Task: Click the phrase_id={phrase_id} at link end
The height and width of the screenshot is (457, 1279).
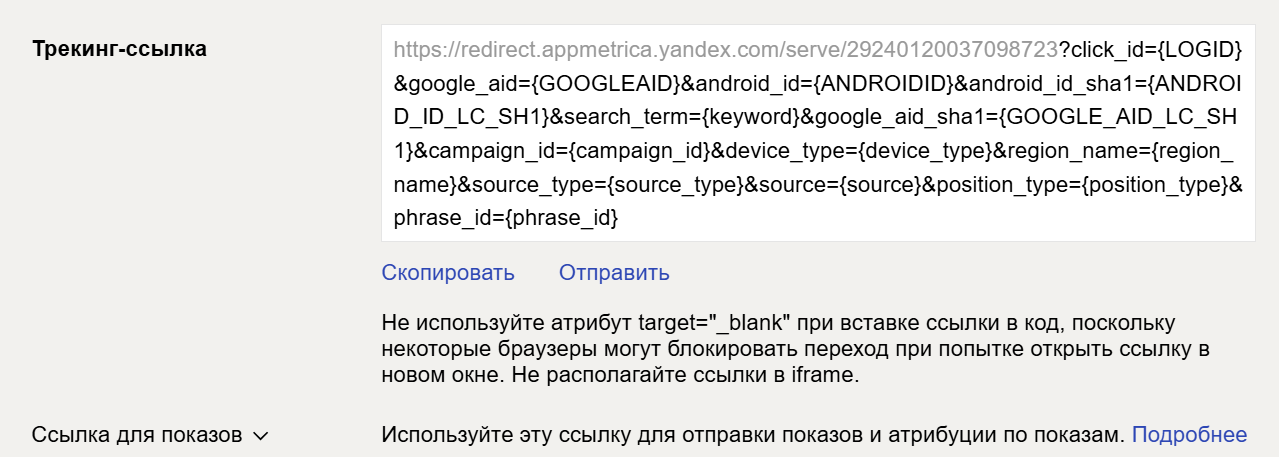Action: tap(506, 218)
